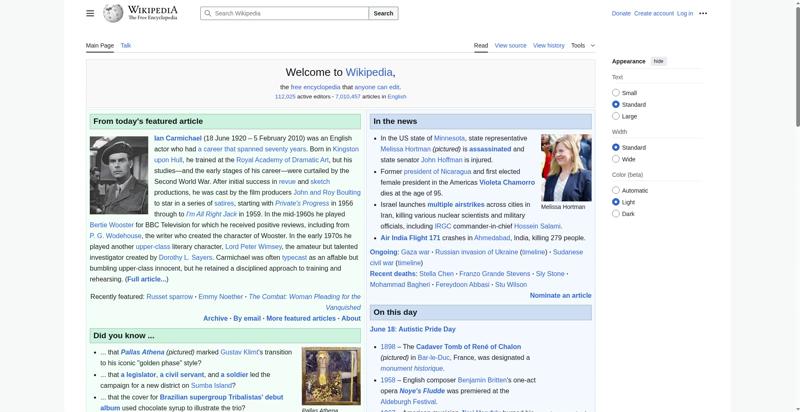Open the Talk tab
The image size is (800, 412).
126,45
